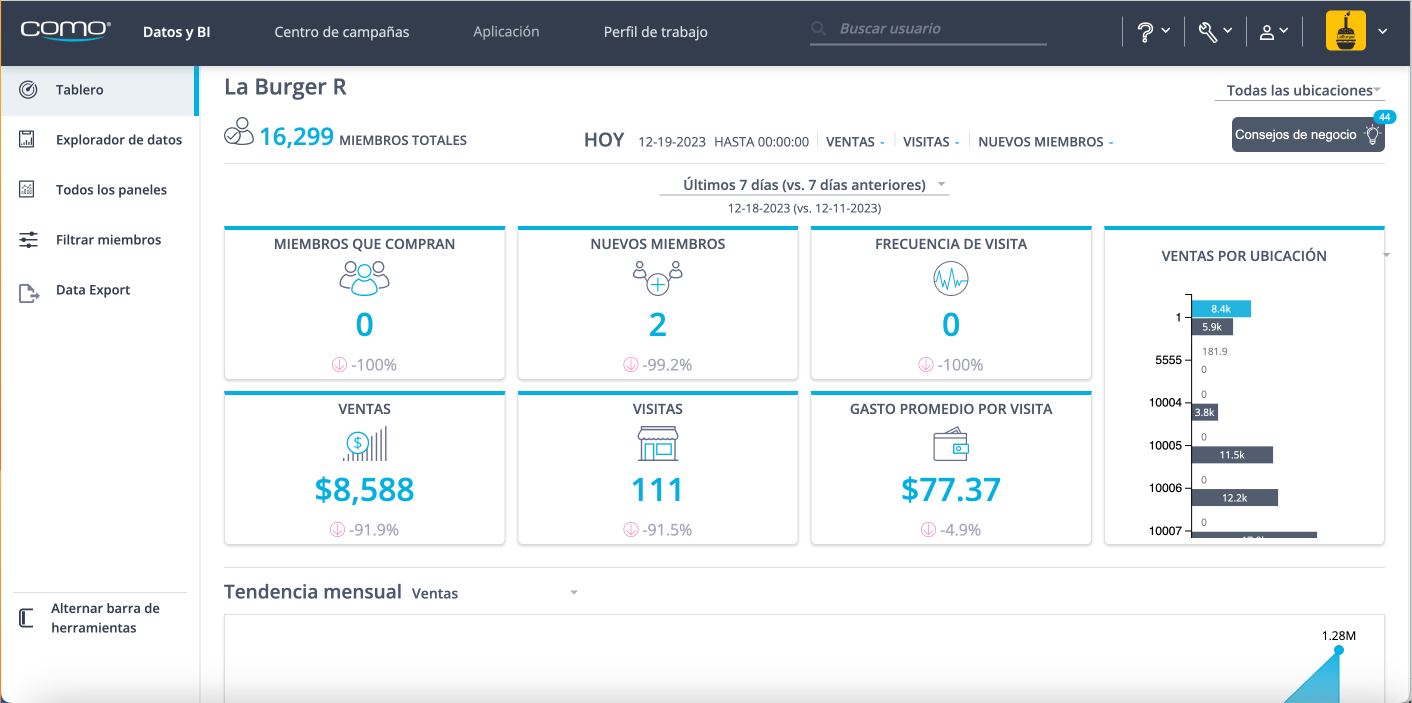Click the 3.8k bar for location 10004
The width and height of the screenshot is (1412, 703).
pyautogui.click(x=1204, y=412)
